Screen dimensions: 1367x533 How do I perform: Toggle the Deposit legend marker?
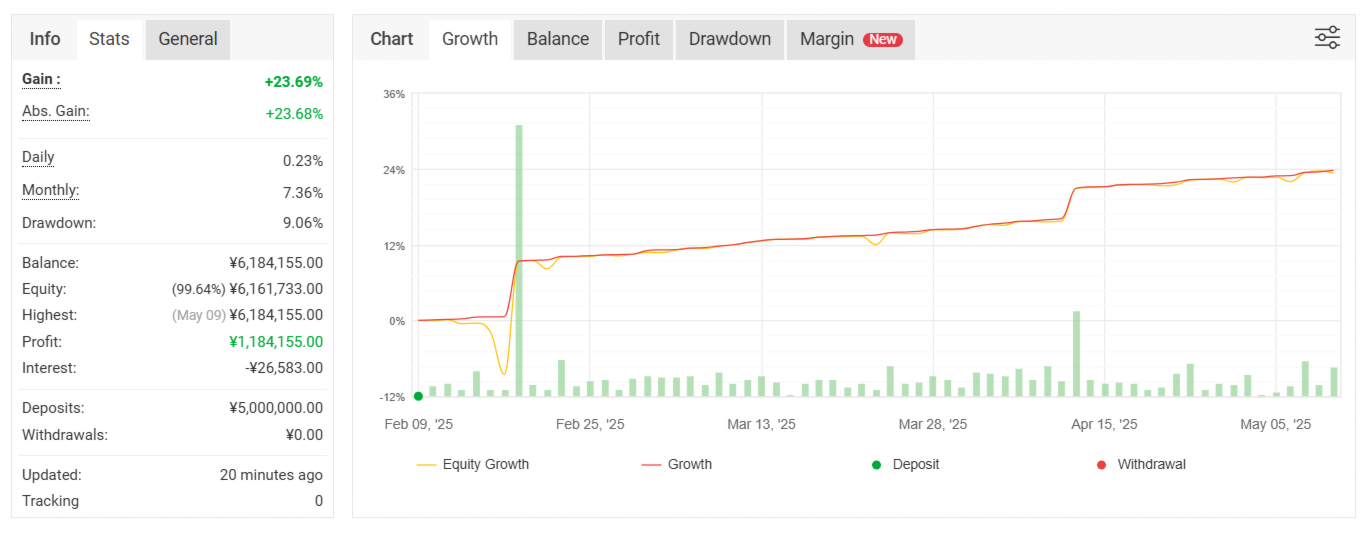(905, 464)
